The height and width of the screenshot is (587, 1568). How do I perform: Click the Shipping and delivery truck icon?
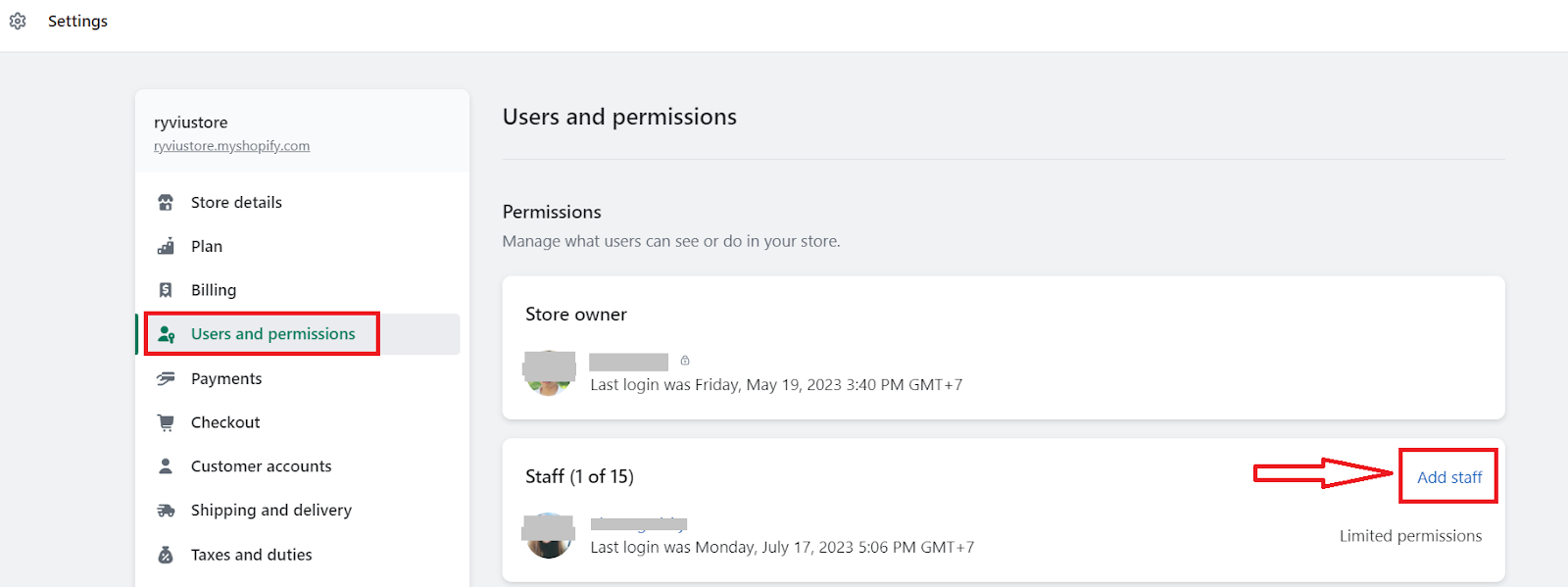coord(166,511)
